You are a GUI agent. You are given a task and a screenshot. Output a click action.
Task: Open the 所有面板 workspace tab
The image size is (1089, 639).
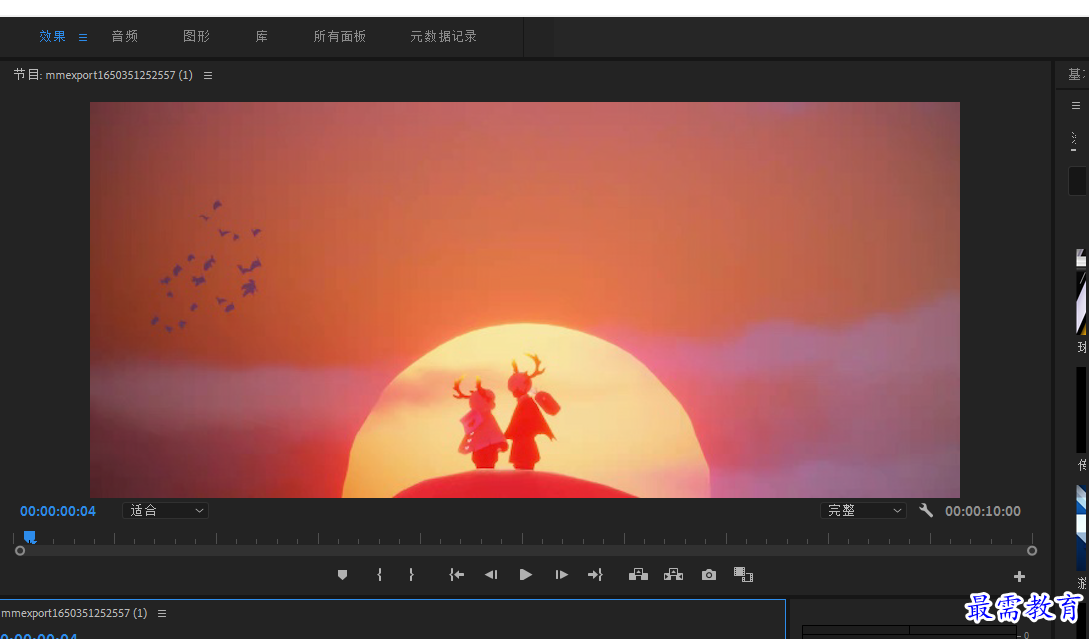(339, 36)
